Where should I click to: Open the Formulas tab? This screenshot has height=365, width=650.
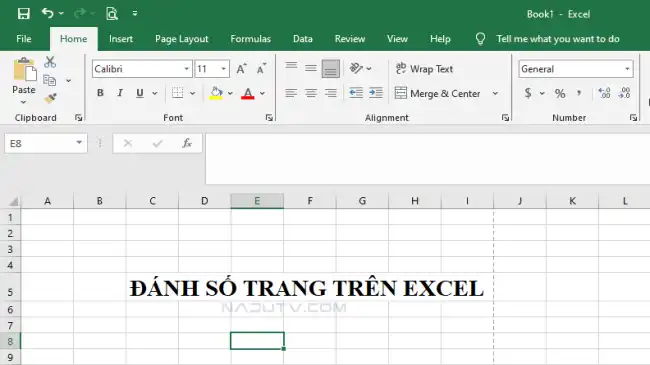[250, 39]
